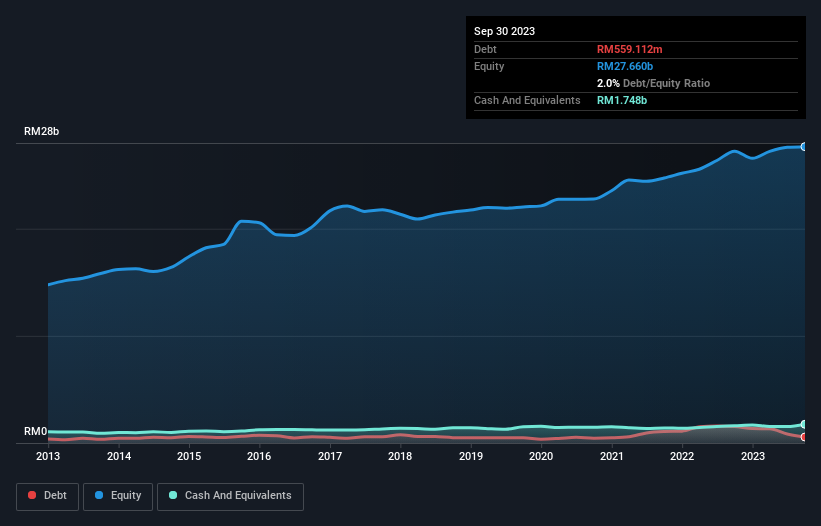Toggle the Debt series in the legend

click(x=46, y=496)
